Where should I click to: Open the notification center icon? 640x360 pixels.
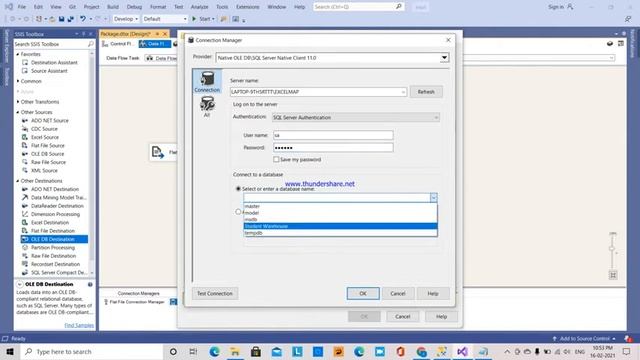627,351
